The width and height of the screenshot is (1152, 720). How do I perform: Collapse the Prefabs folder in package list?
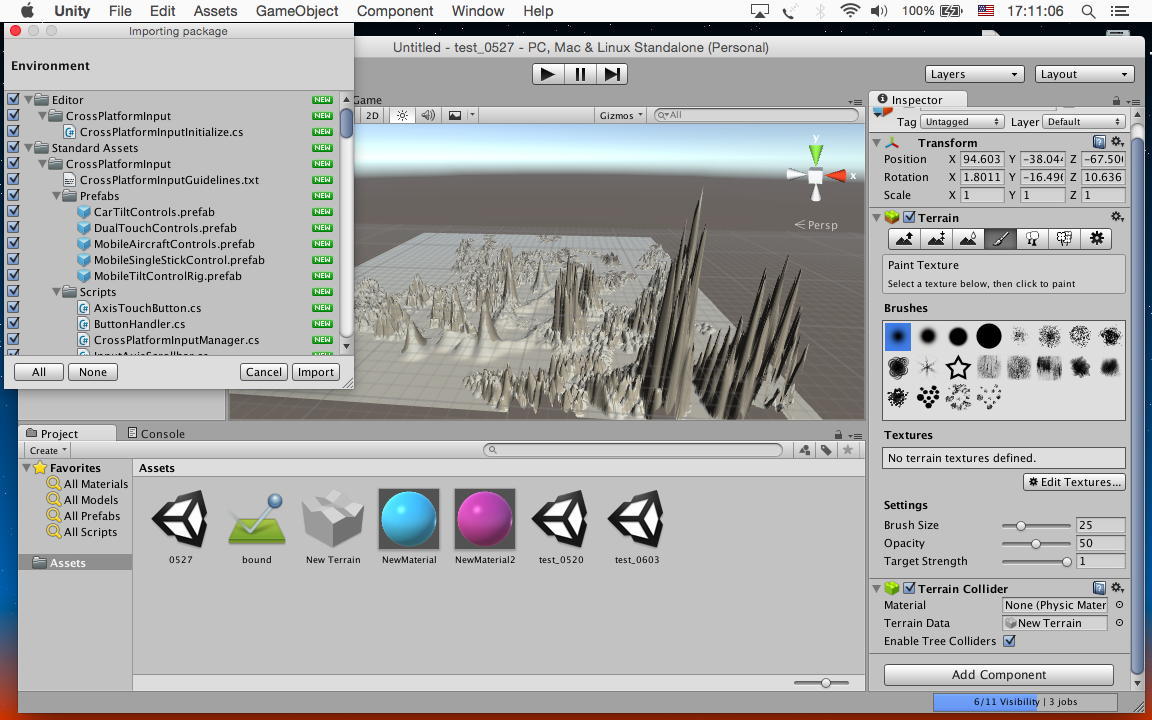pos(57,196)
